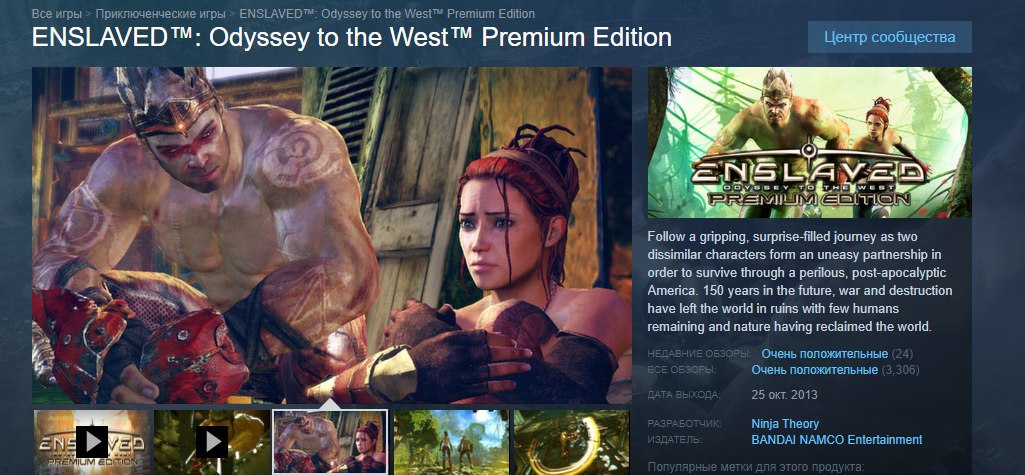The width and height of the screenshot is (1025, 475).
Task: Open the landscape screenshot with two figures
Action: (x=451, y=442)
